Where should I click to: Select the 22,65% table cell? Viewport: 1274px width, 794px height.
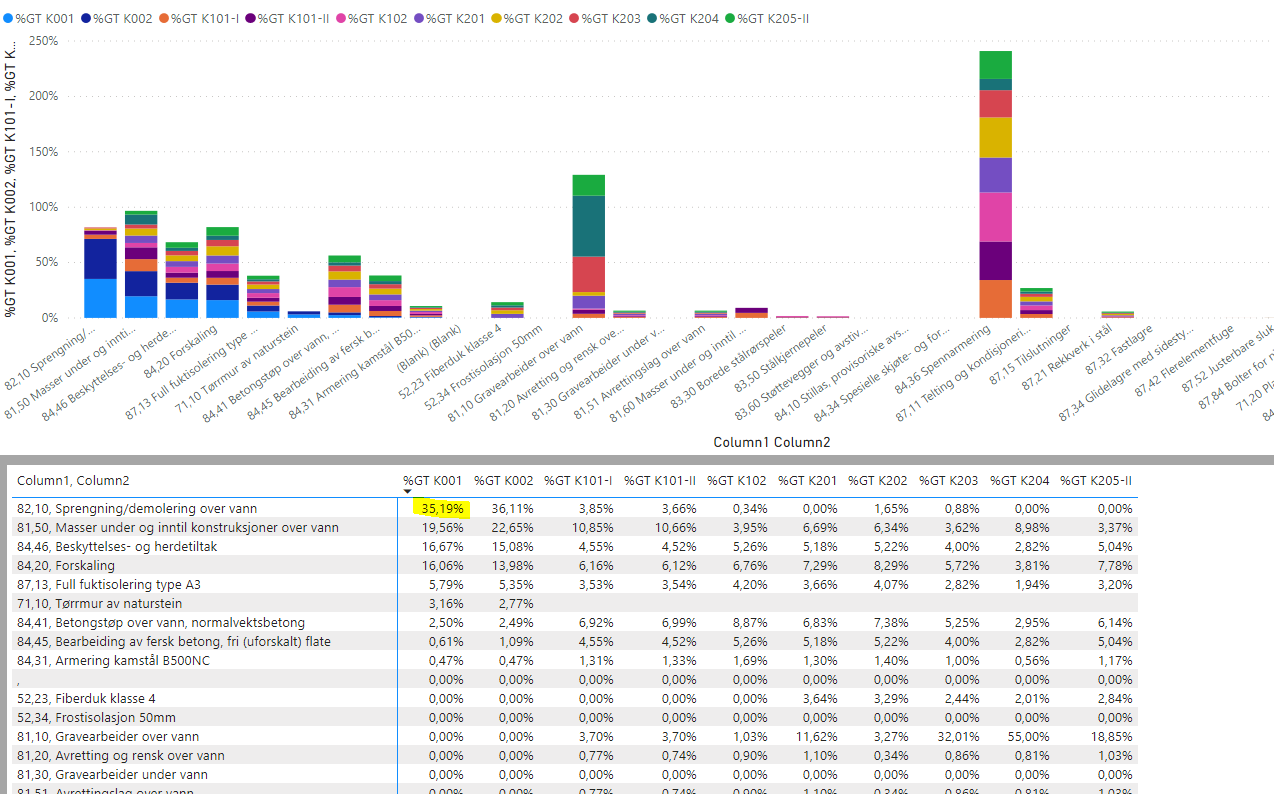click(514, 527)
